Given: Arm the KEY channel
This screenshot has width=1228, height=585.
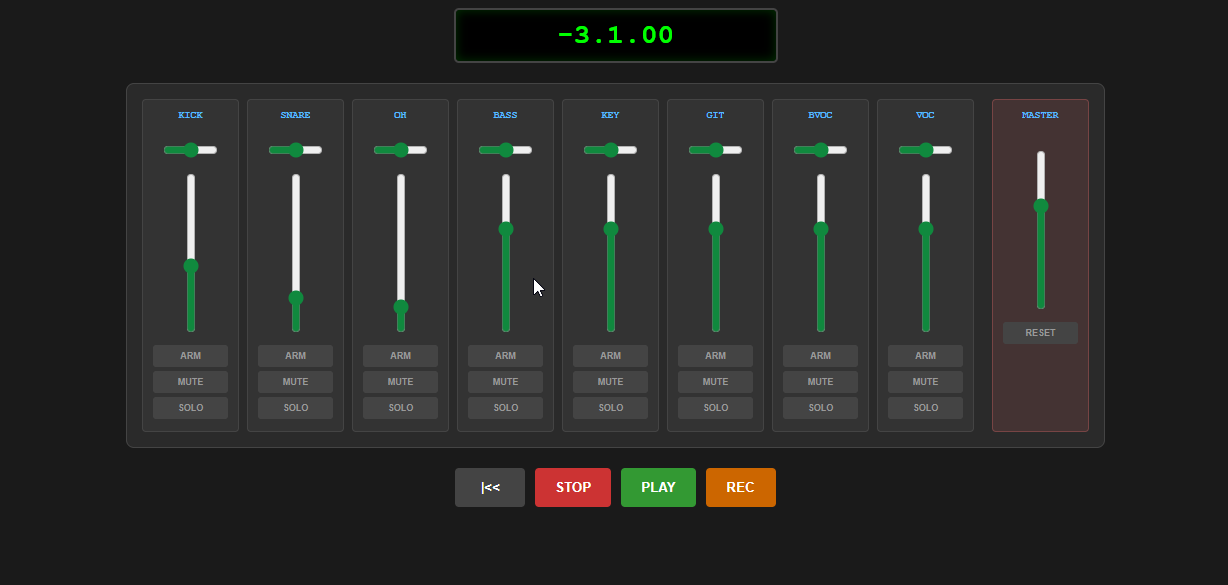Looking at the screenshot, I should (610, 356).
